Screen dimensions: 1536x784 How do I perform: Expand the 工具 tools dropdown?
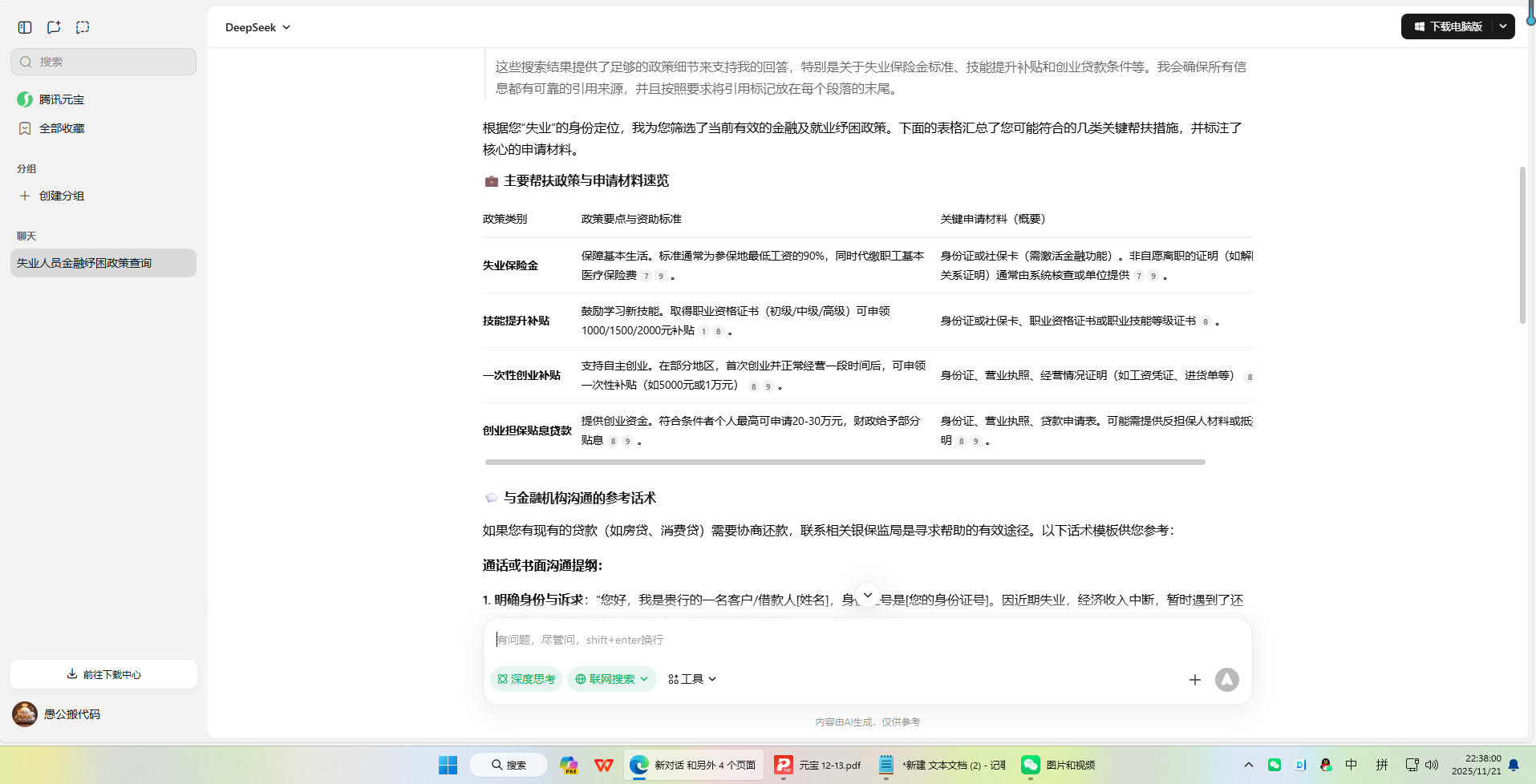pyautogui.click(x=691, y=679)
